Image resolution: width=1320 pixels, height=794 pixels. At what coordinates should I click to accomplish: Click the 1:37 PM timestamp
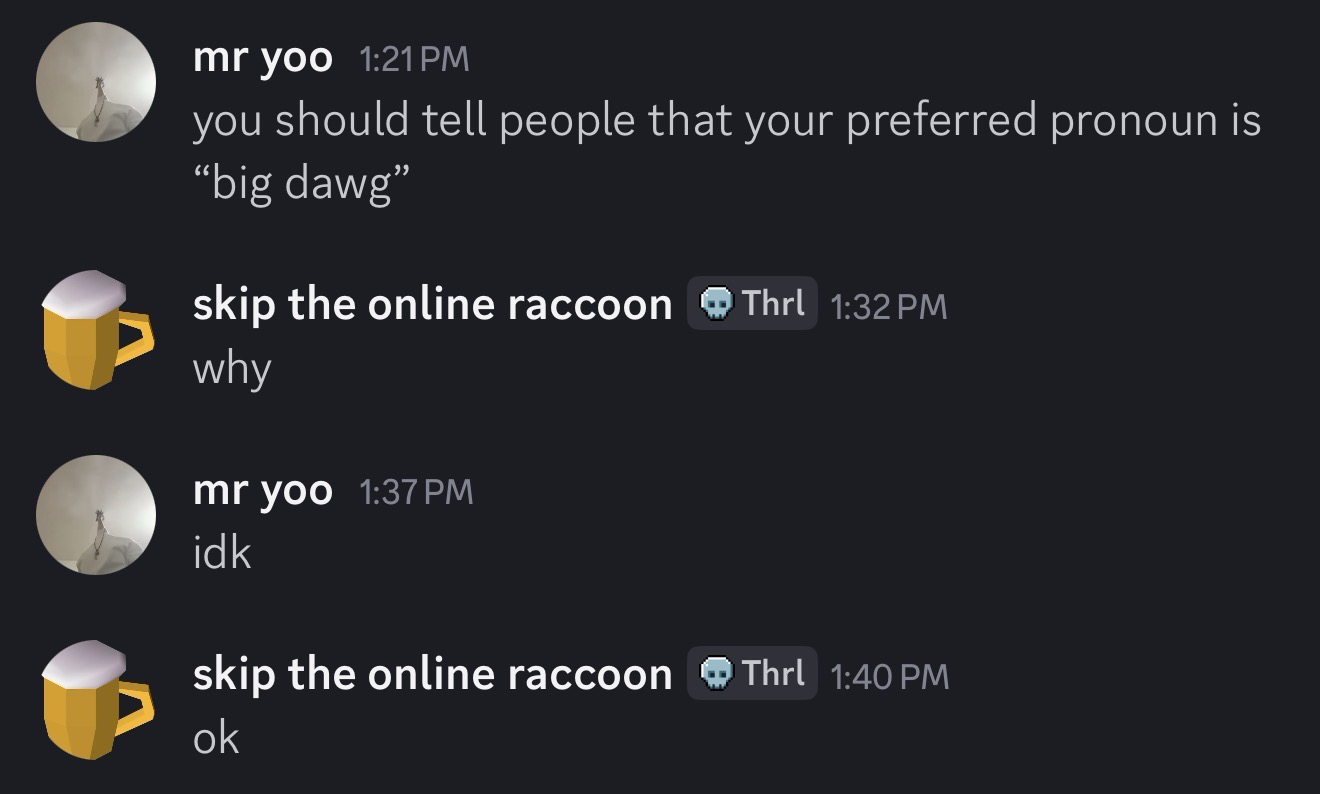point(415,492)
